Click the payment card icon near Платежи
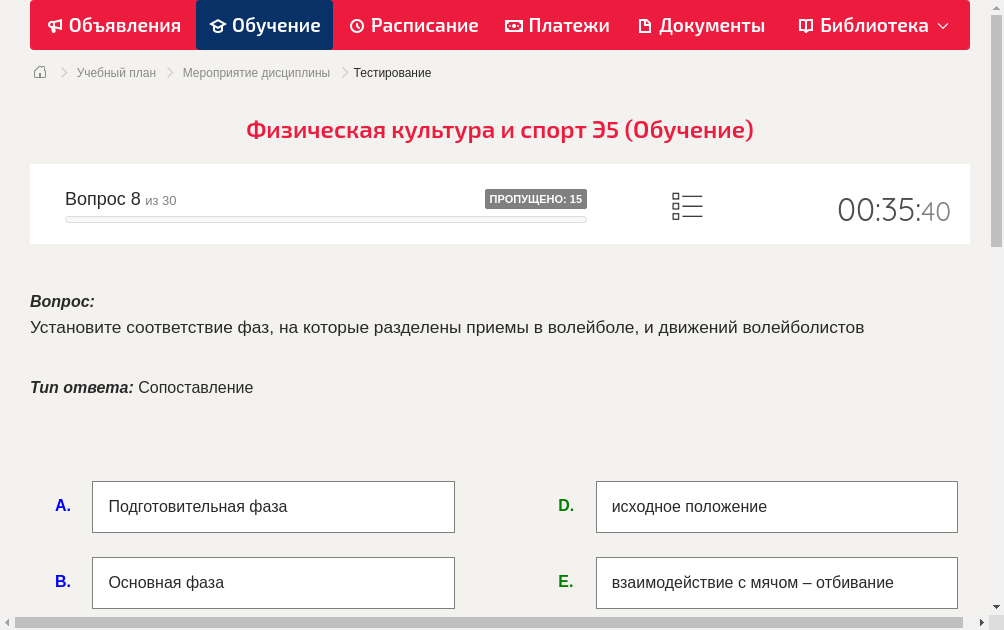 tap(514, 25)
